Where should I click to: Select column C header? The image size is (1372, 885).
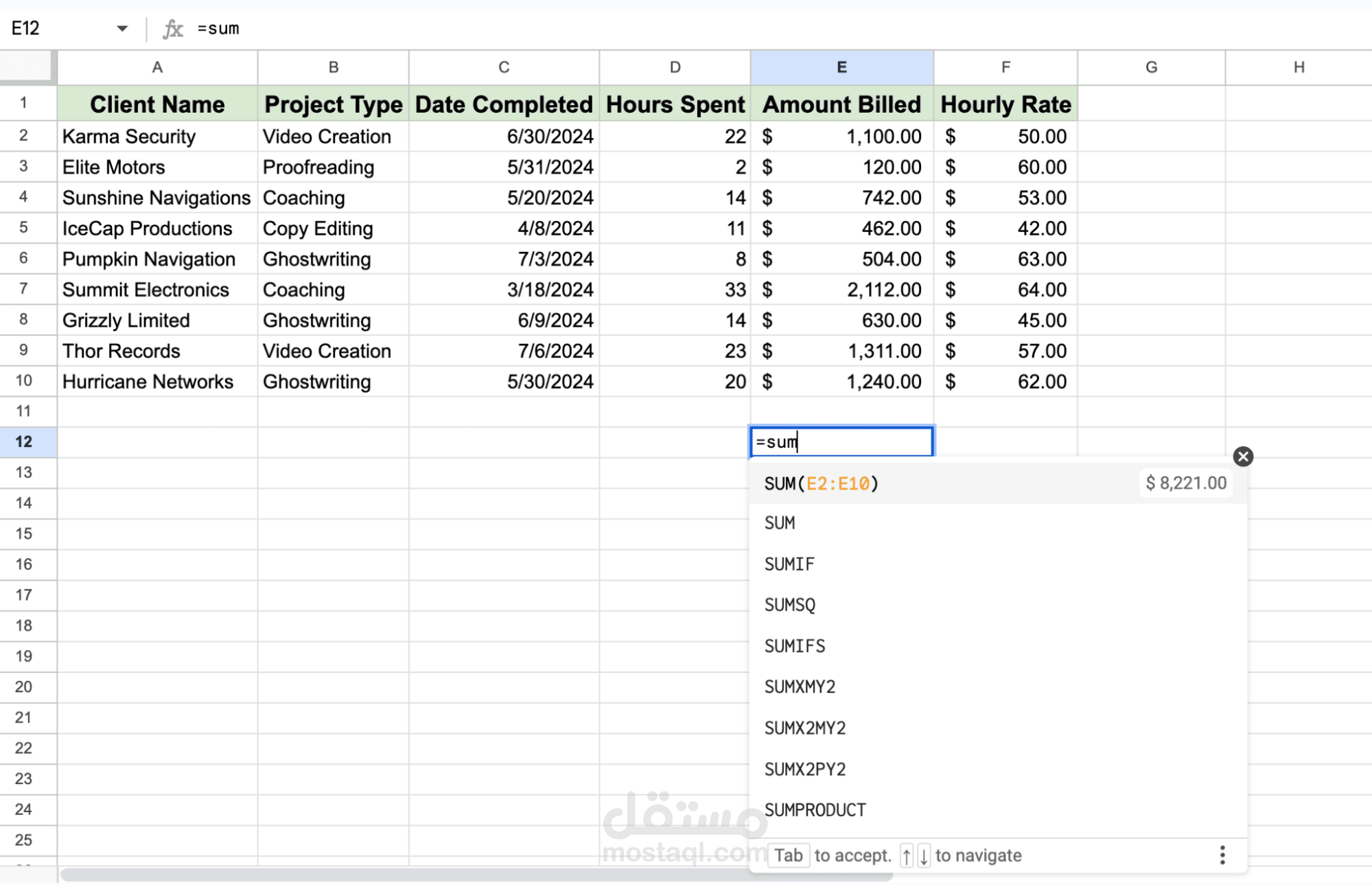click(504, 67)
